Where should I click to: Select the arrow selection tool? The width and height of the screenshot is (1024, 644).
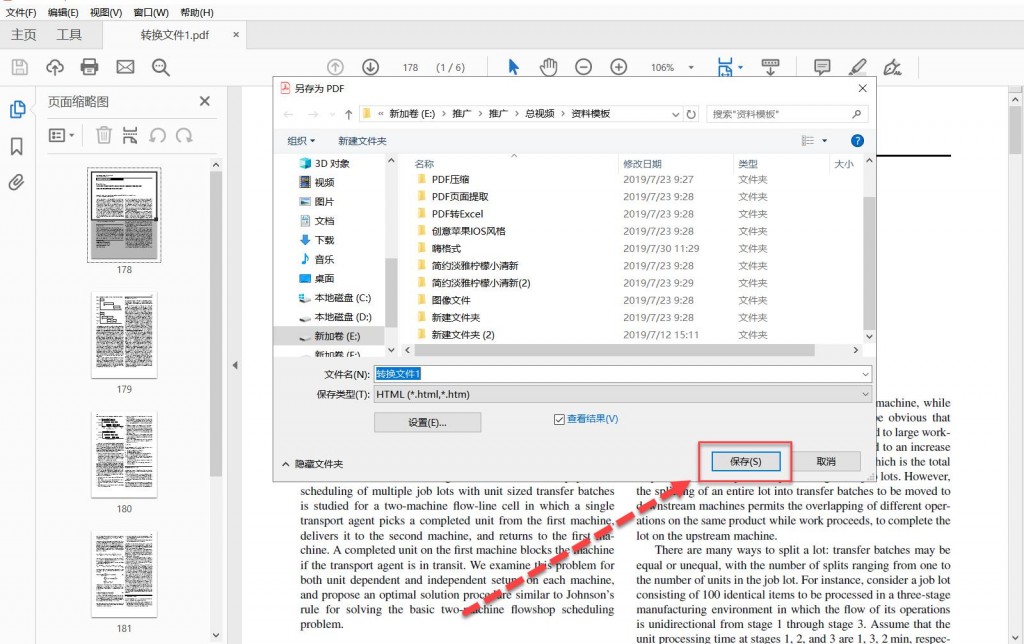click(x=513, y=67)
